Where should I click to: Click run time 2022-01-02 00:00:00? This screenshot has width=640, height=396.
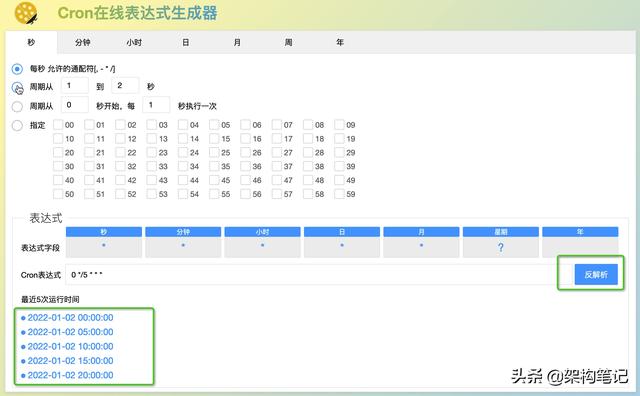coord(70,318)
